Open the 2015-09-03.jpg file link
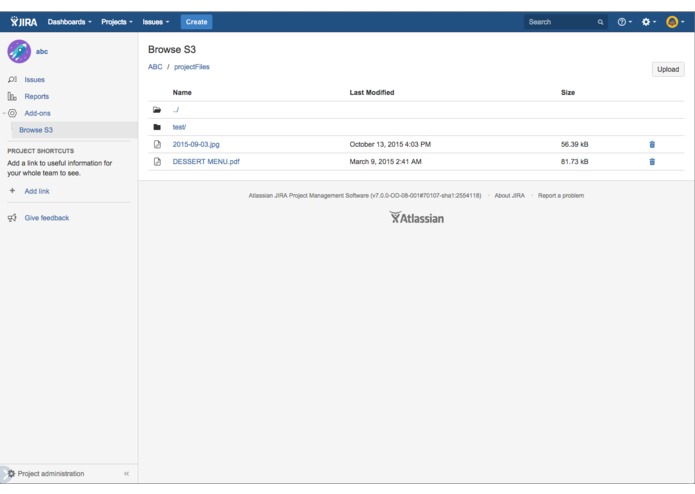695x494 pixels. pyautogui.click(x=196, y=144)
